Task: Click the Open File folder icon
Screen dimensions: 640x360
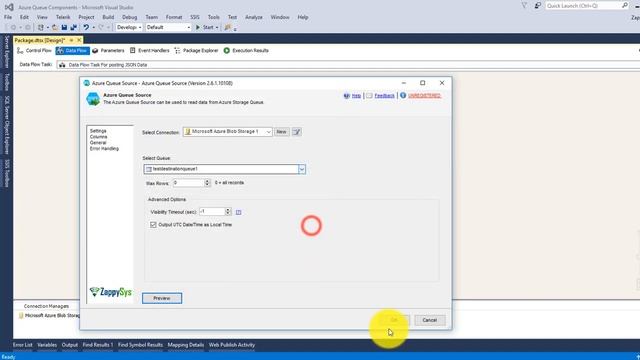Action: tap(55, 27)
